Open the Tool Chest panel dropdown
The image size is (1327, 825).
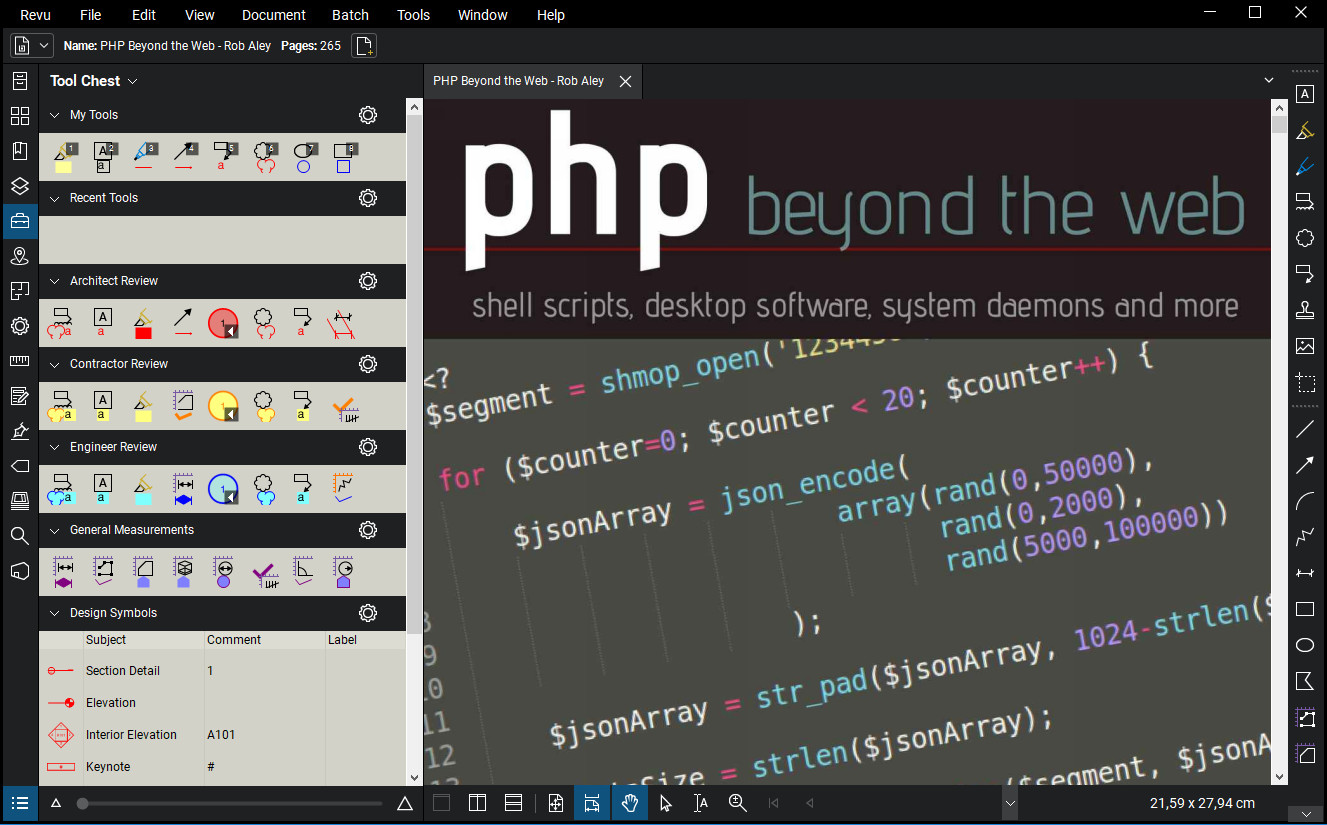pos(133,81)
